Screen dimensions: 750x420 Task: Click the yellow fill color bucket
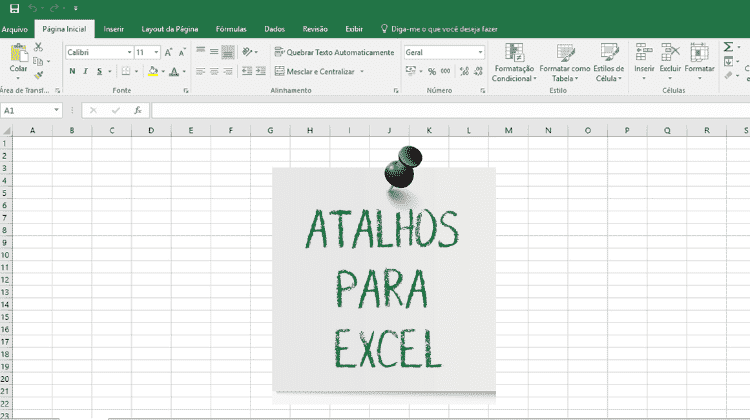[152, 72]
